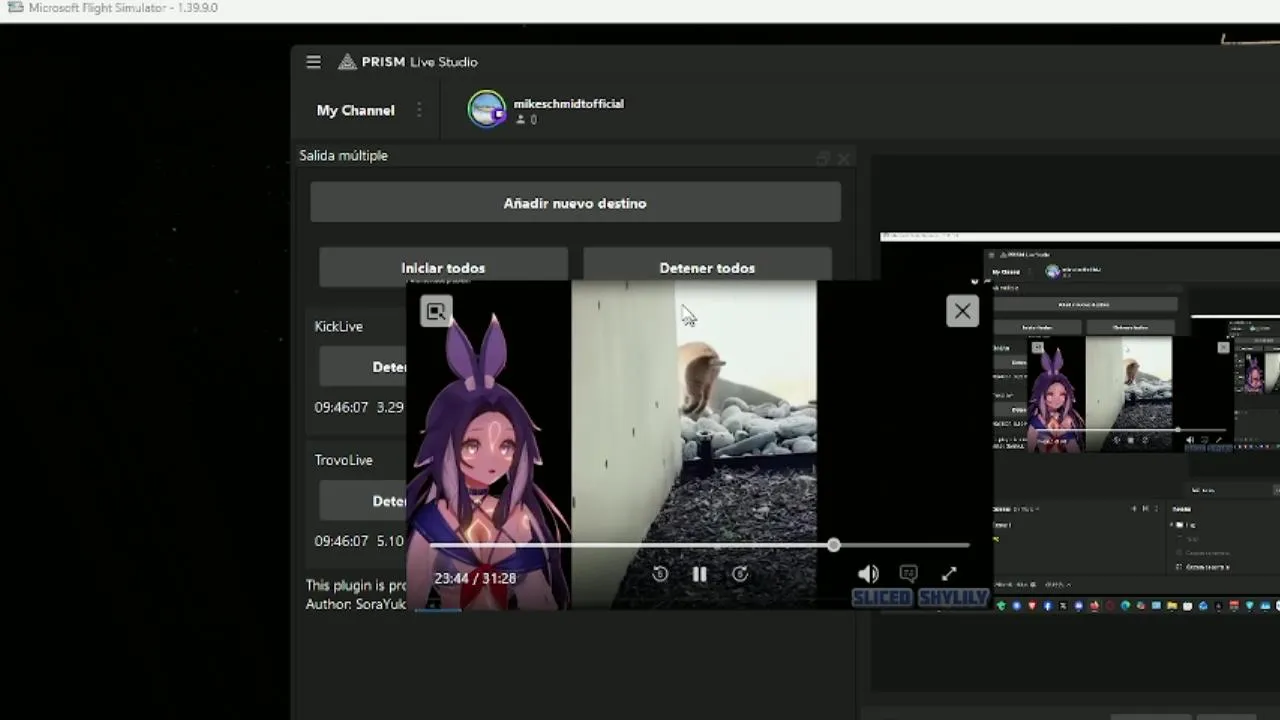The height and width of the screenshot is (720, 1280).
Task: Click the KickLive destination label
Action: (339, 326)
